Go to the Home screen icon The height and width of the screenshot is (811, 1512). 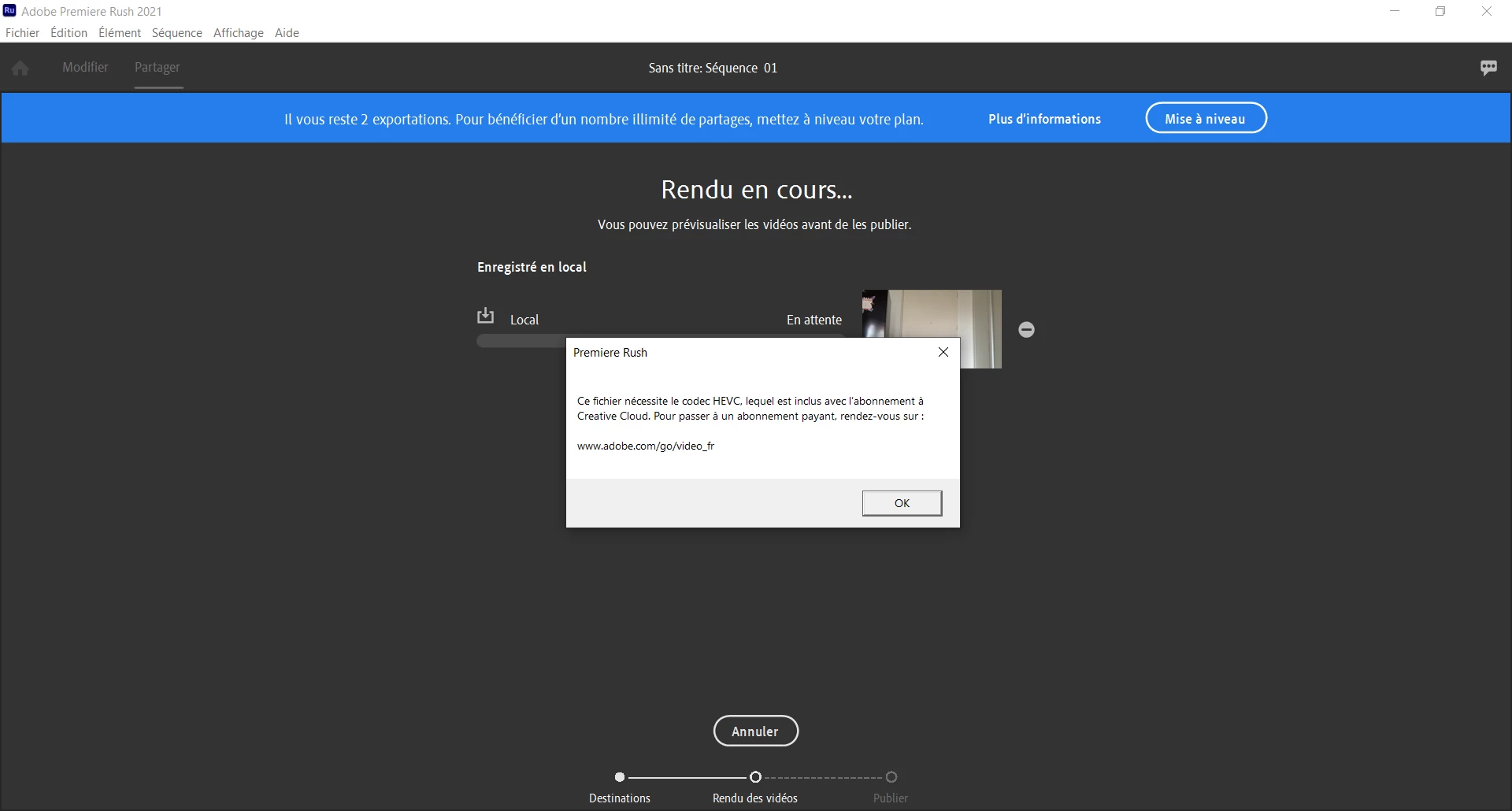coord(20,69)
